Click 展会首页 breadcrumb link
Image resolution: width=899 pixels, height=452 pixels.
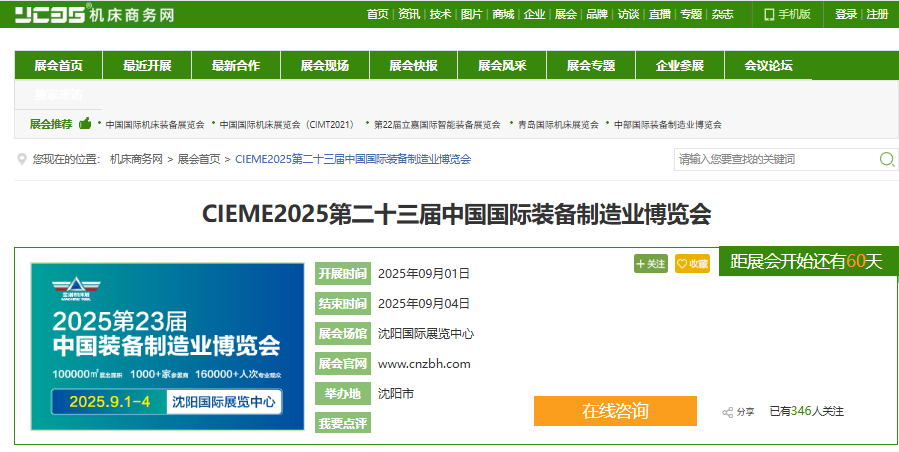[x=199, y=159]
